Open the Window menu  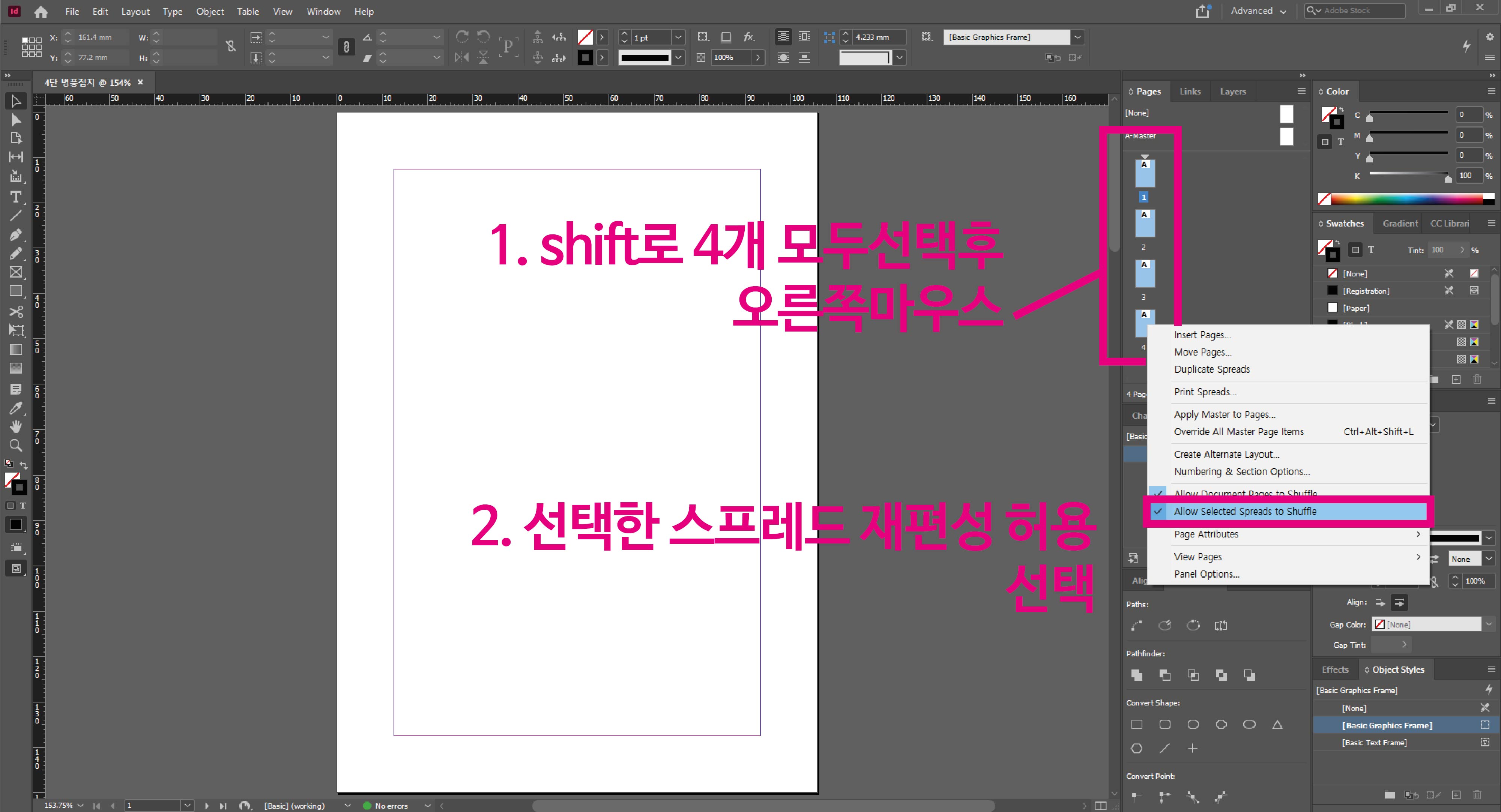pyautogui.click(x=323, y=12)
